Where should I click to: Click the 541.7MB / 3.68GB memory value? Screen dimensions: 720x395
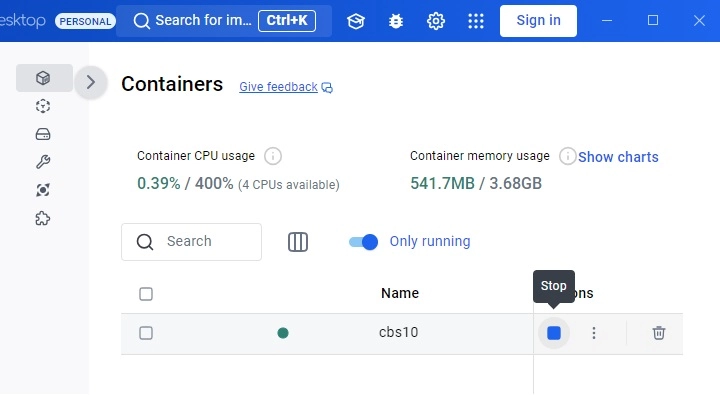(476, 183)
